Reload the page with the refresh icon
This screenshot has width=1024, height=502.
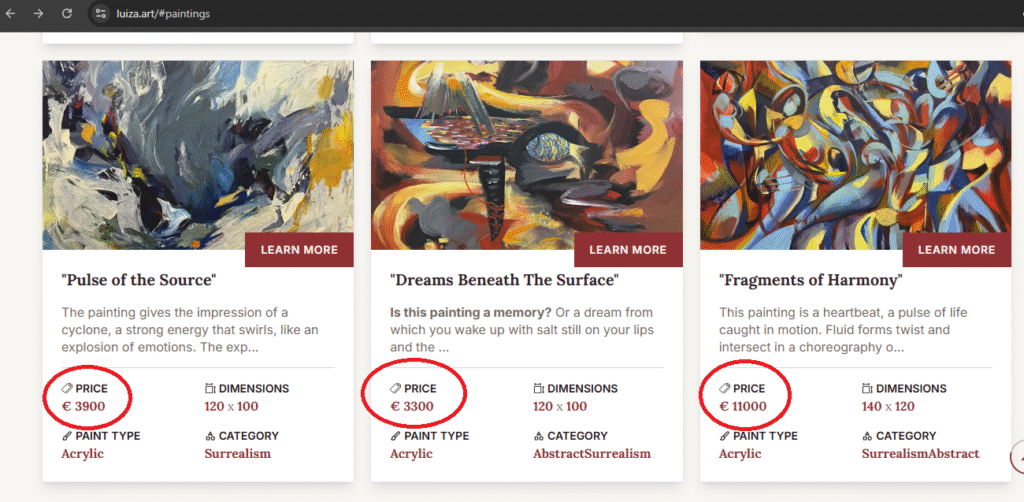pos(67,14)
